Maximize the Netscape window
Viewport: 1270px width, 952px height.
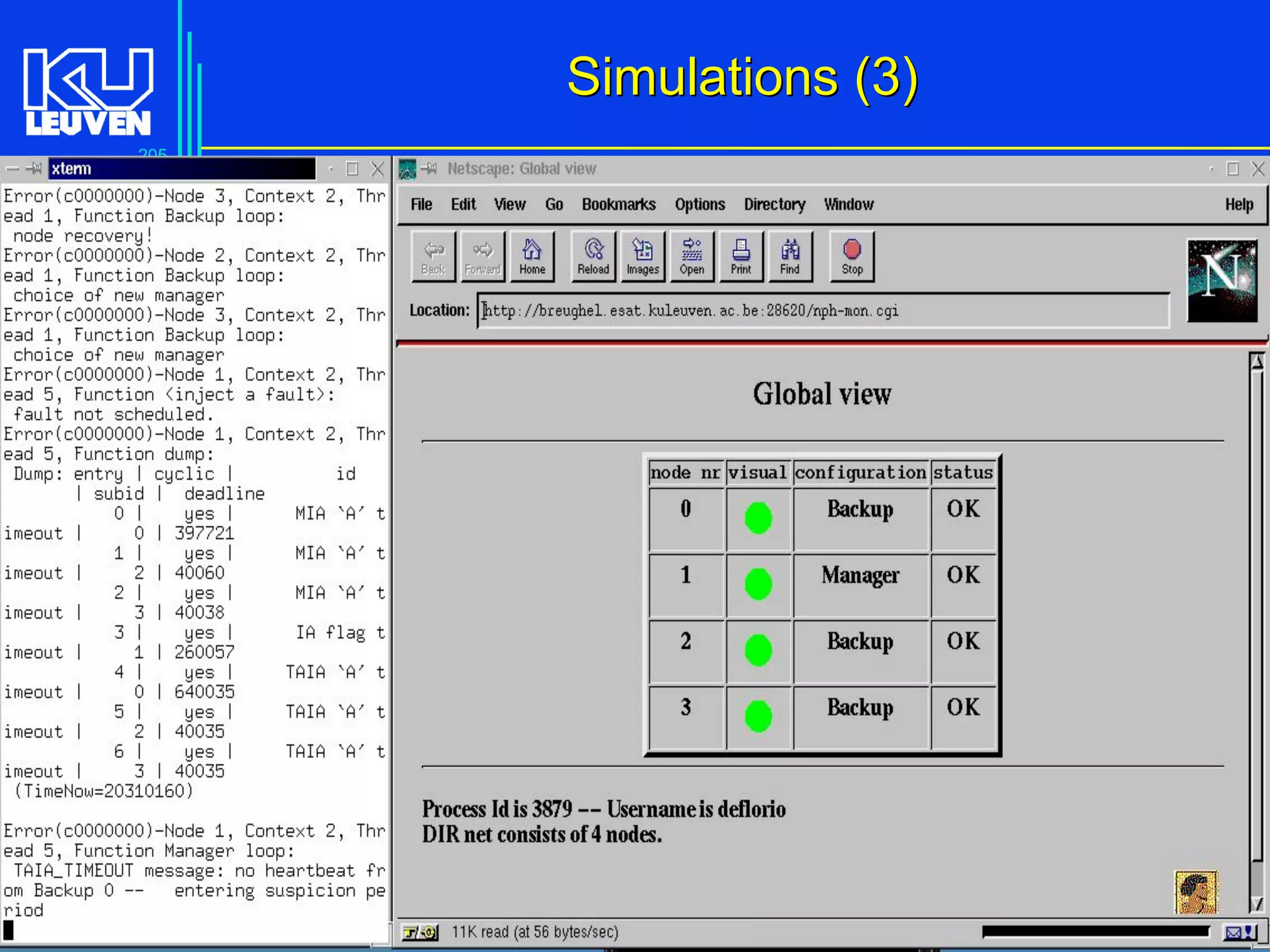click(1233, 169)
